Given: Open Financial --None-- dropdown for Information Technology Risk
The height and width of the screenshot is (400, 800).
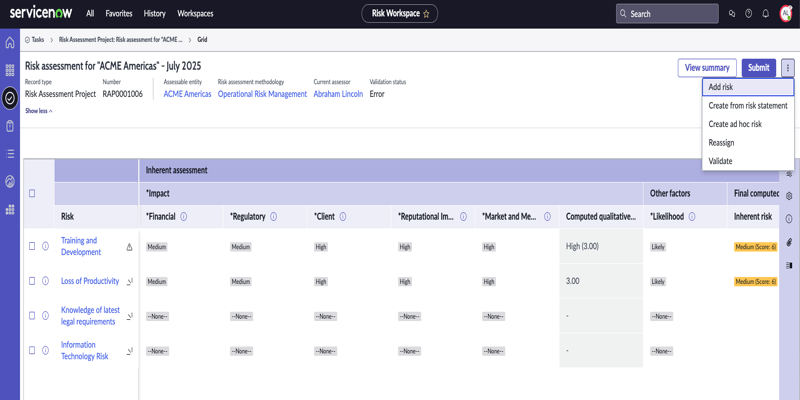Looking at the screenshot, I should coord(157,351).
